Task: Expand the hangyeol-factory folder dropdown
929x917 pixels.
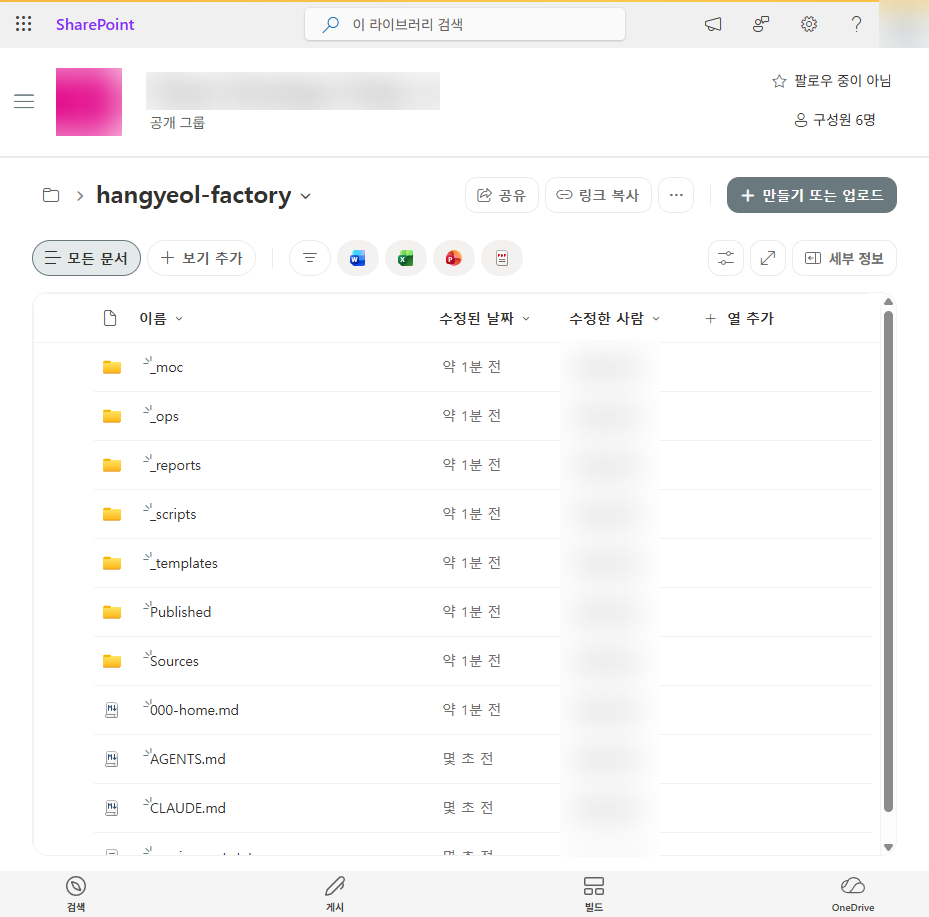Action: coord(306,196)
